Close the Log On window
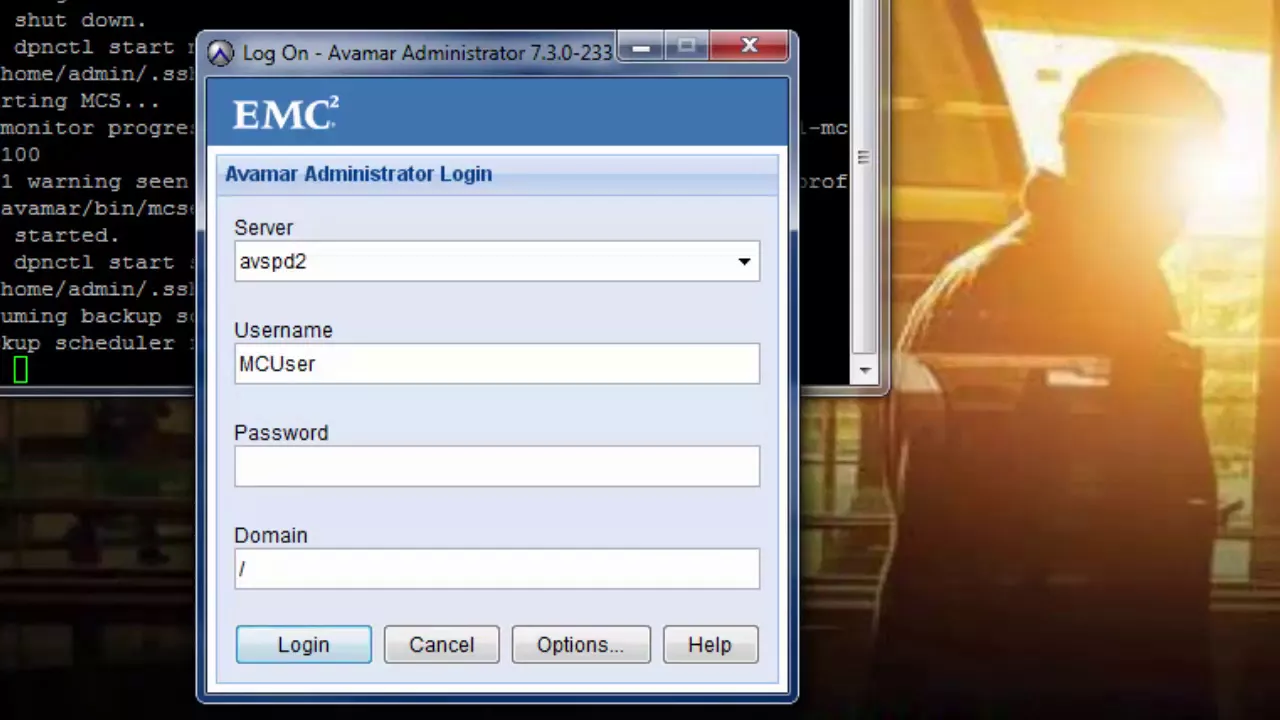 [x=749, y=46]
